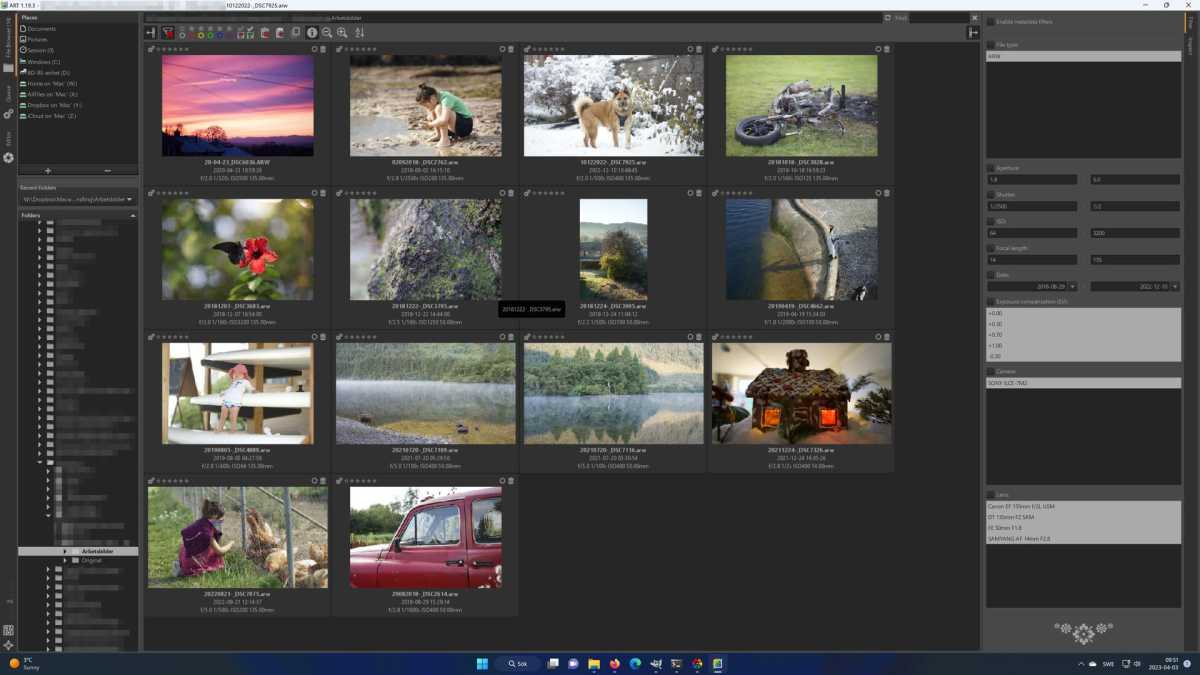Enable the Exposure compensation filter checkbox

991,301
